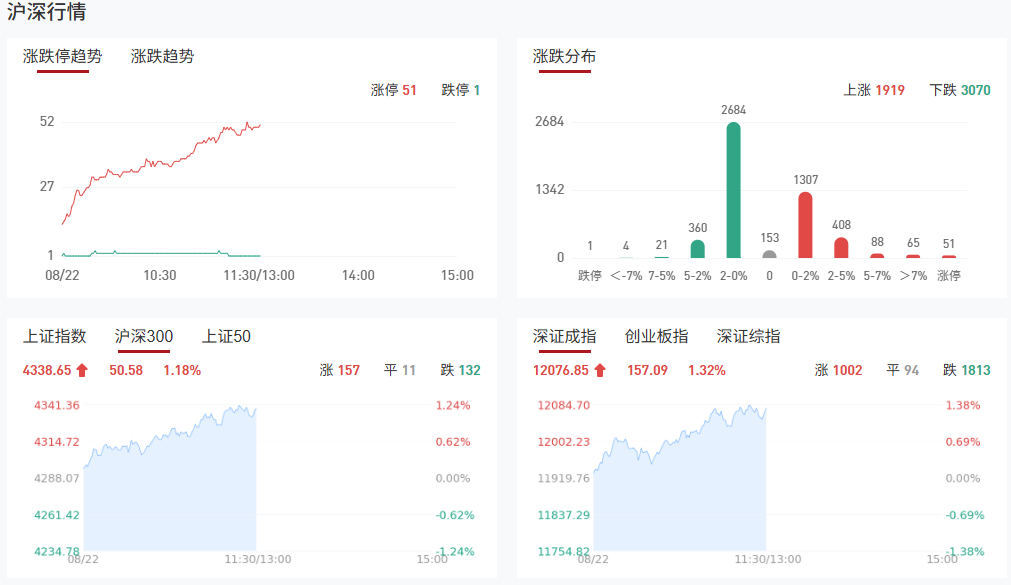Open the 上证指数 index tab
The width and height of the screenshot is (1011, 585).
click(54, 337)
